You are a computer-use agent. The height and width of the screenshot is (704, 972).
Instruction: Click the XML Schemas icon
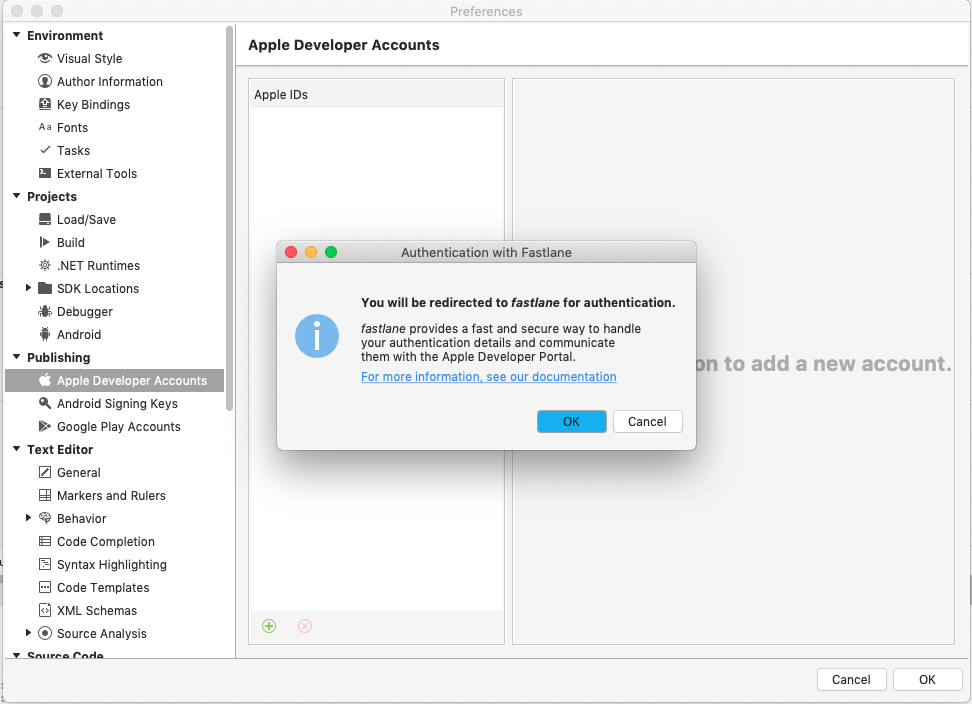[45, 610]
